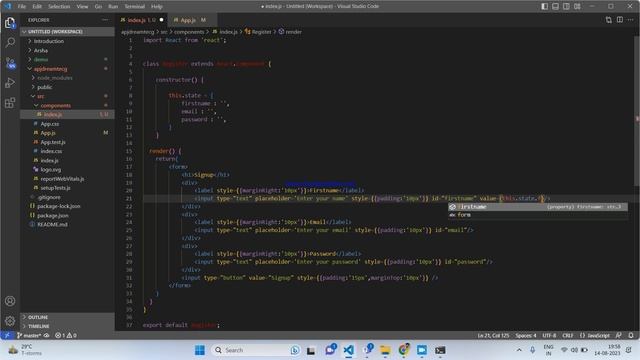Open the Run and Debug view
The image size is (640, 360).
[x=10, y=82]
